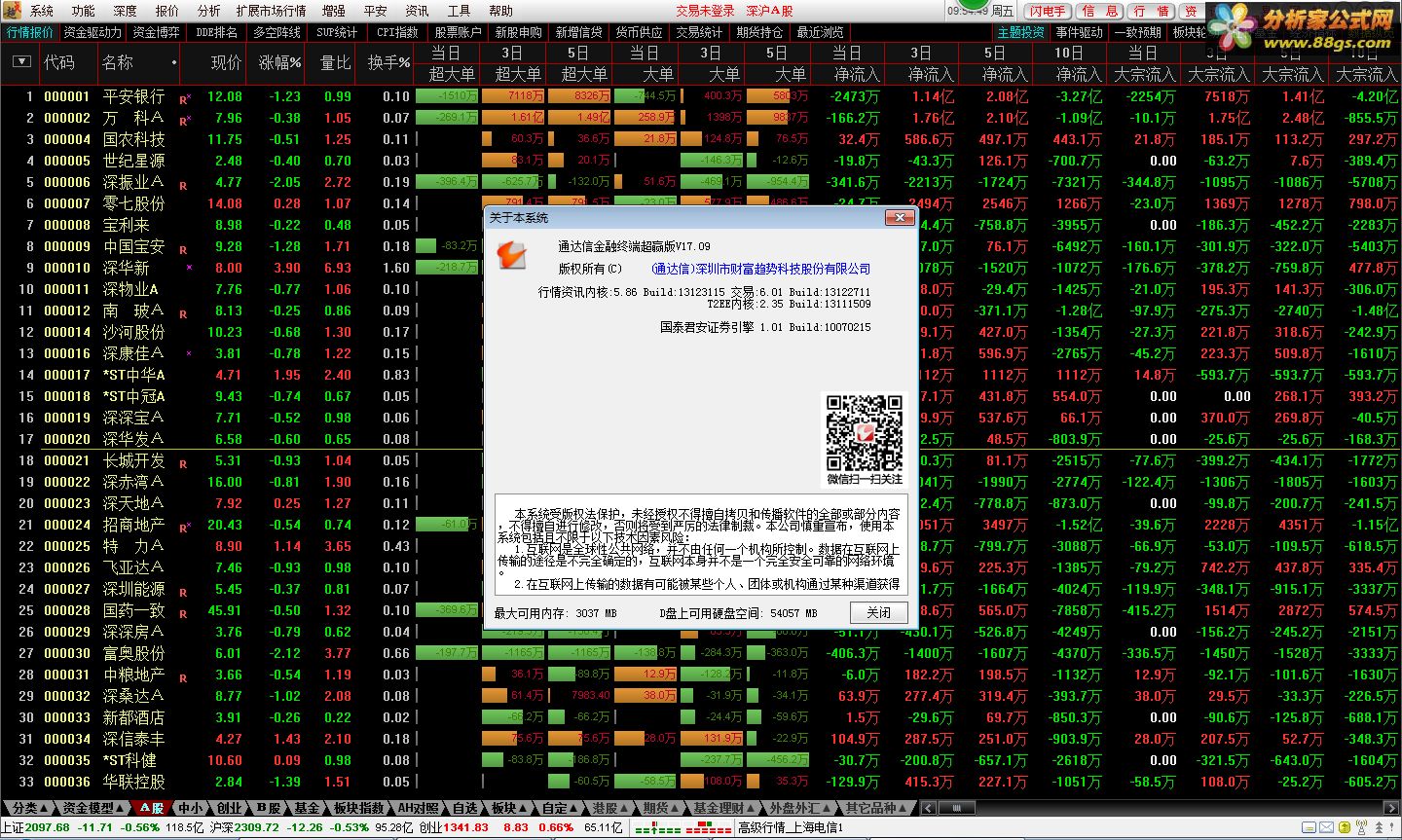Click the 创业 index value 1341.83
Image resolution: width=1402 pixels, height=840 pixels.
[x=466, y=827]
